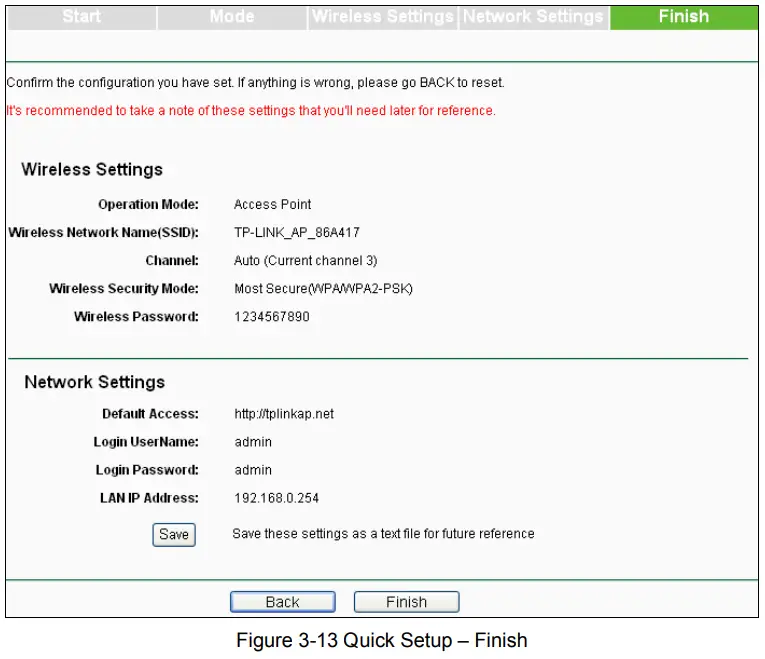765x659 pixels.
Task: Switch to the Network Settings step tab
Action: (534, 17)
